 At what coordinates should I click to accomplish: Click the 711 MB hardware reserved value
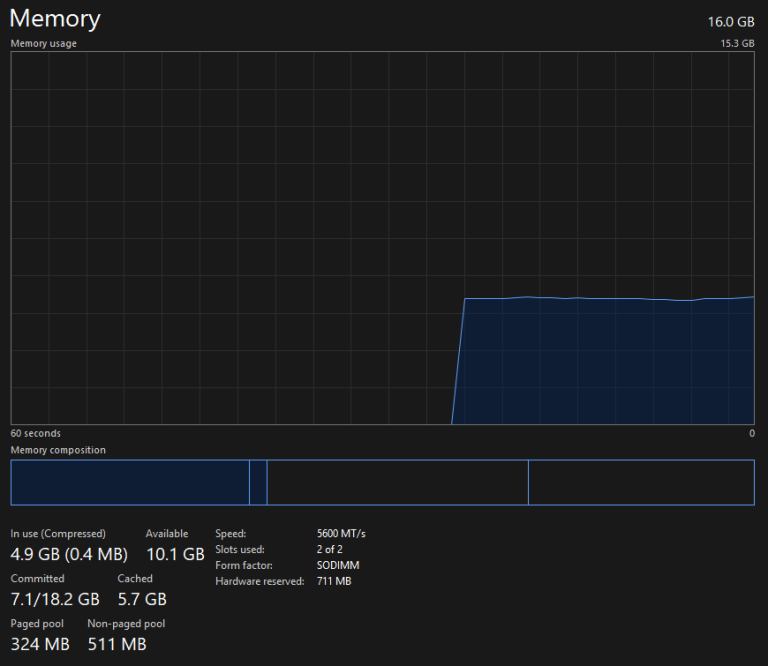coord(334,582)
